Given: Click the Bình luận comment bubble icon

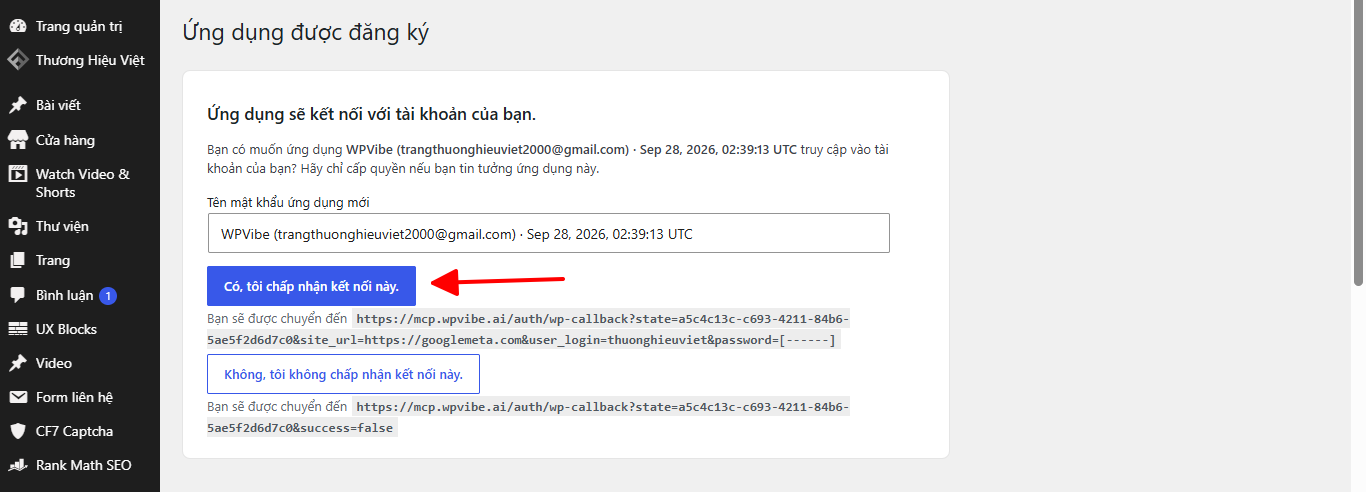Looking at the screenshot, I should 18,295.
